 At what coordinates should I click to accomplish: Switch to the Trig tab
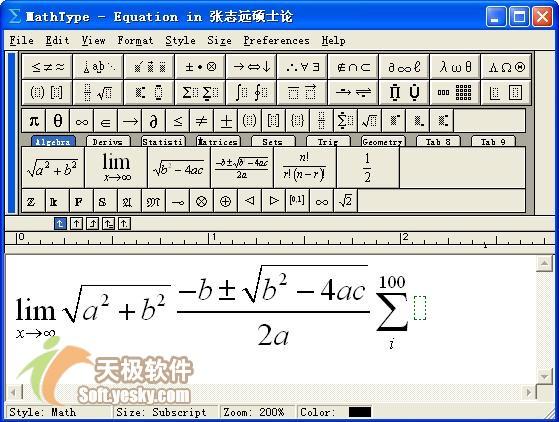[328, 141]
